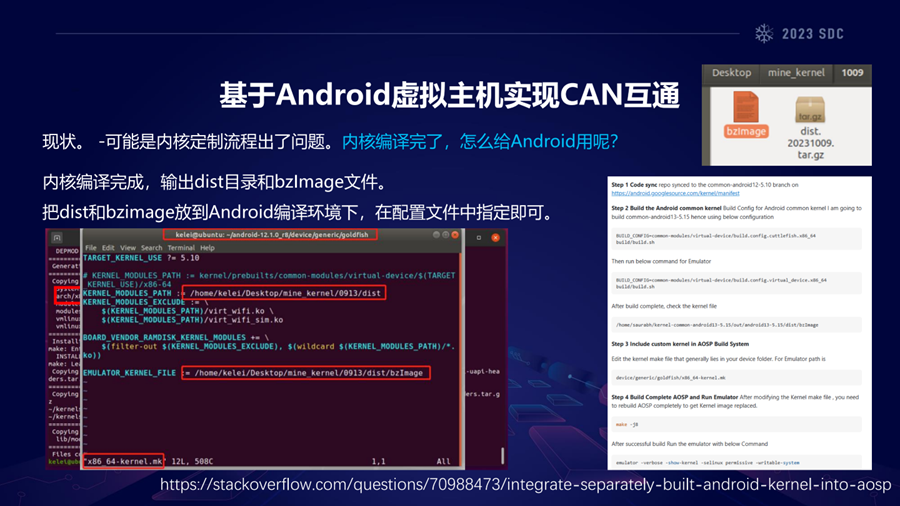Minimize the goldfish terminal window

coord(436,235)
